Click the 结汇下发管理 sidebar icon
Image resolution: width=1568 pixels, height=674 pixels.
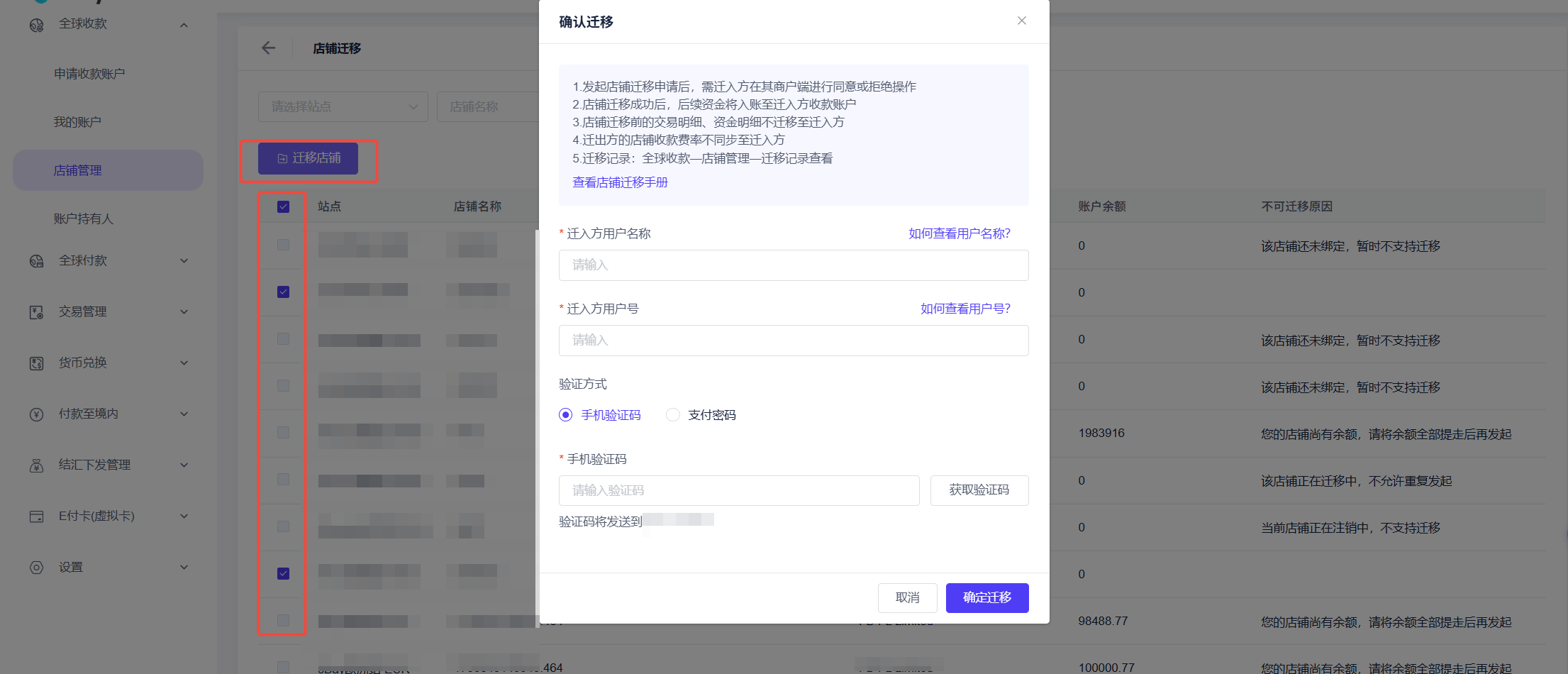[x=36, y=465]
